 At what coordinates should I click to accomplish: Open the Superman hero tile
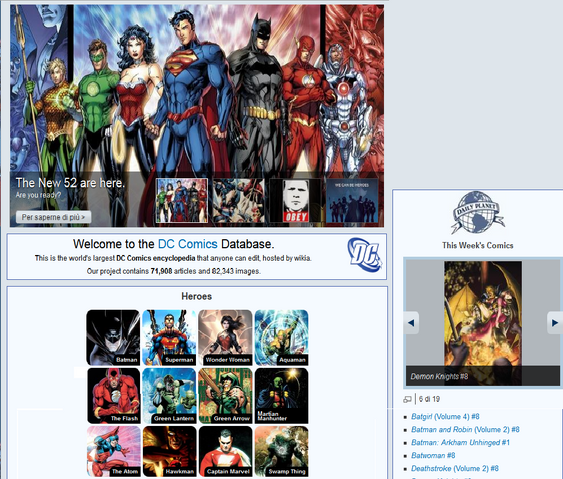(x=169, y=338)
